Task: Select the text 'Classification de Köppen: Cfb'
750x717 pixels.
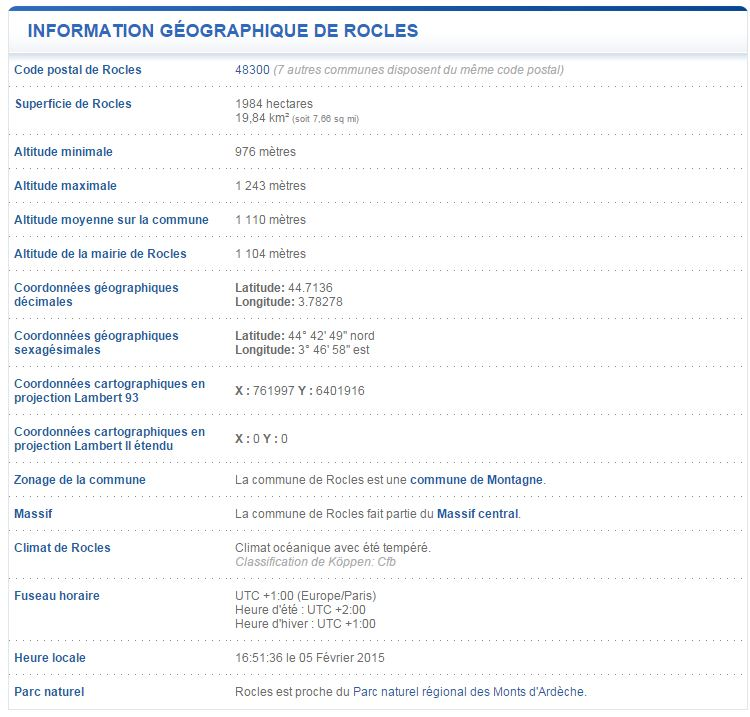Action: click(315, 562)
